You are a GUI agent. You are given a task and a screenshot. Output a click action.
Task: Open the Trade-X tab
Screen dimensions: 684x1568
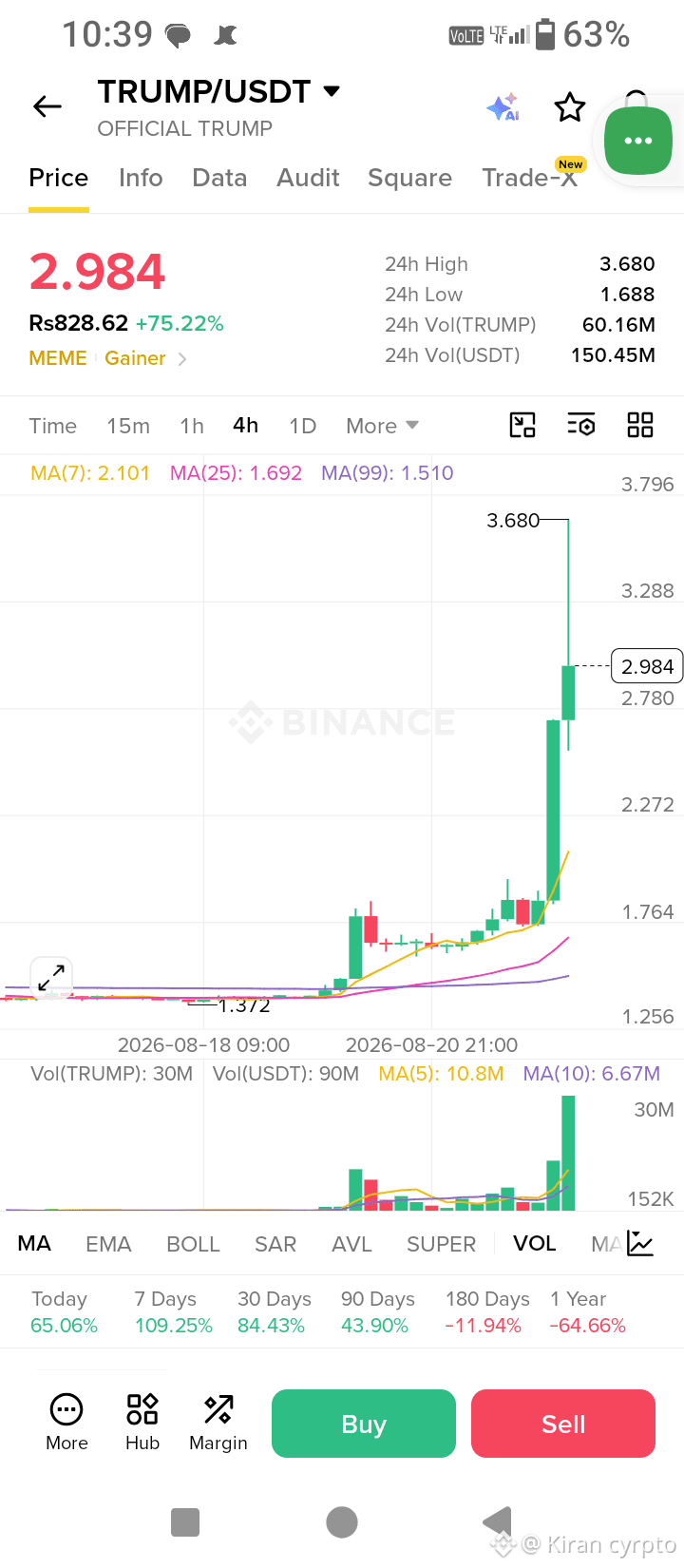[x=530, y=178]
